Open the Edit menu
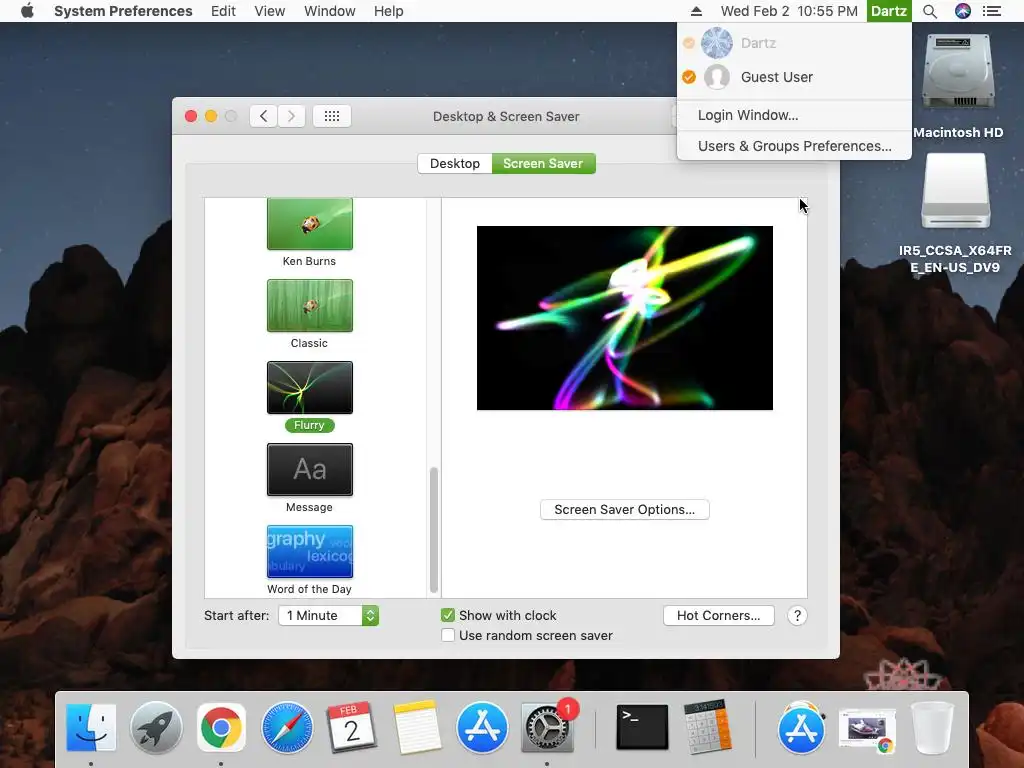Screen dimensions: 1024x768 223,11
